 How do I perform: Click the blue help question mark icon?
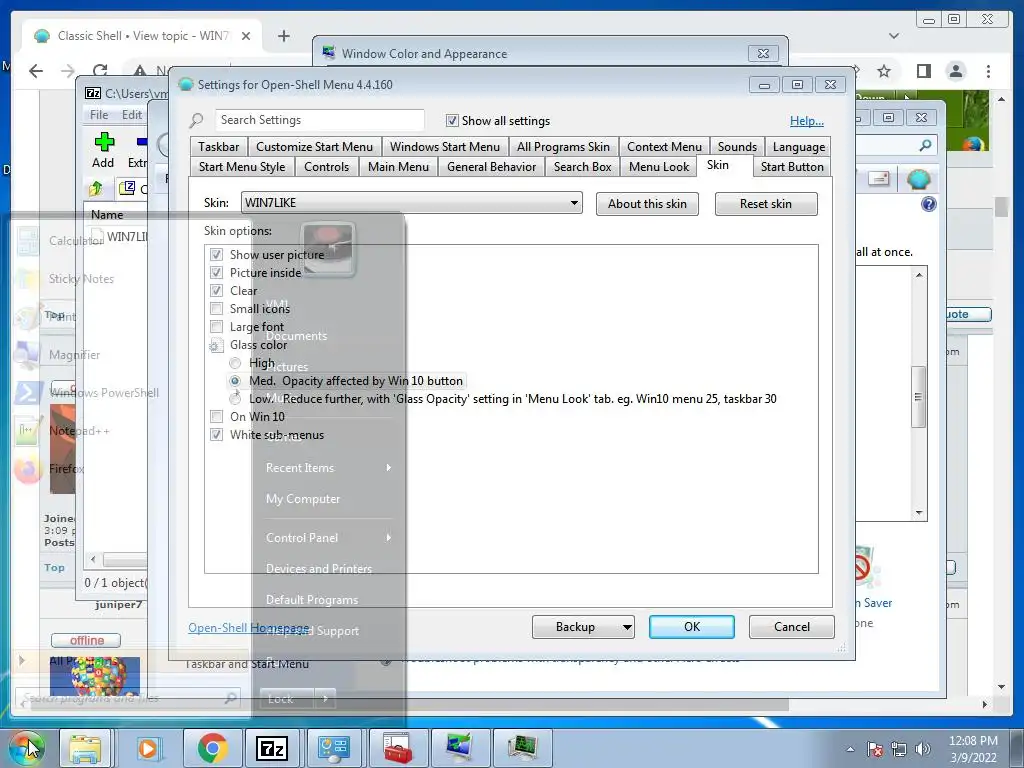click(x=929, y=204)
